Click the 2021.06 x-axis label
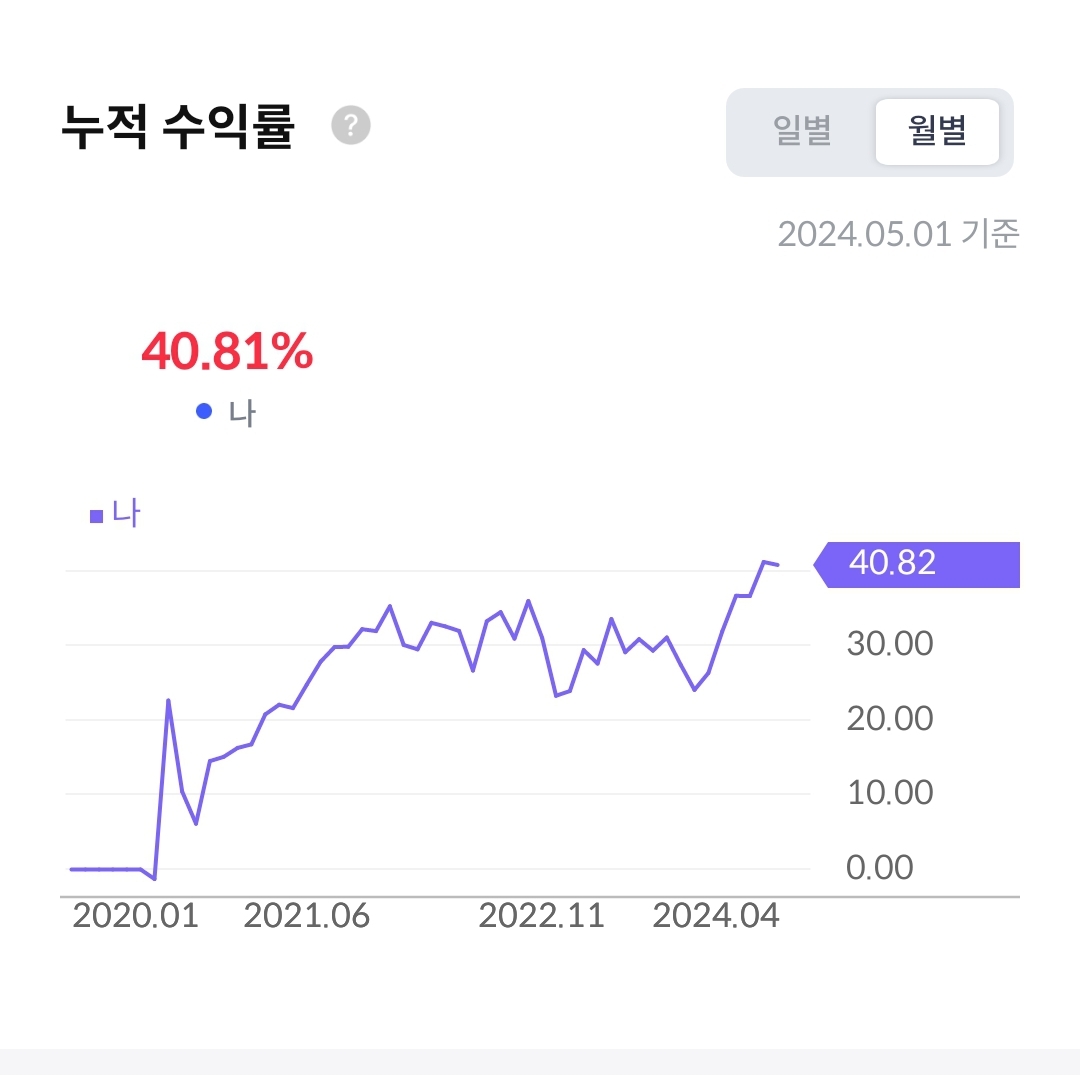Image resolution: width=1080 pixels, height=1079 pixels. (307, 916)
